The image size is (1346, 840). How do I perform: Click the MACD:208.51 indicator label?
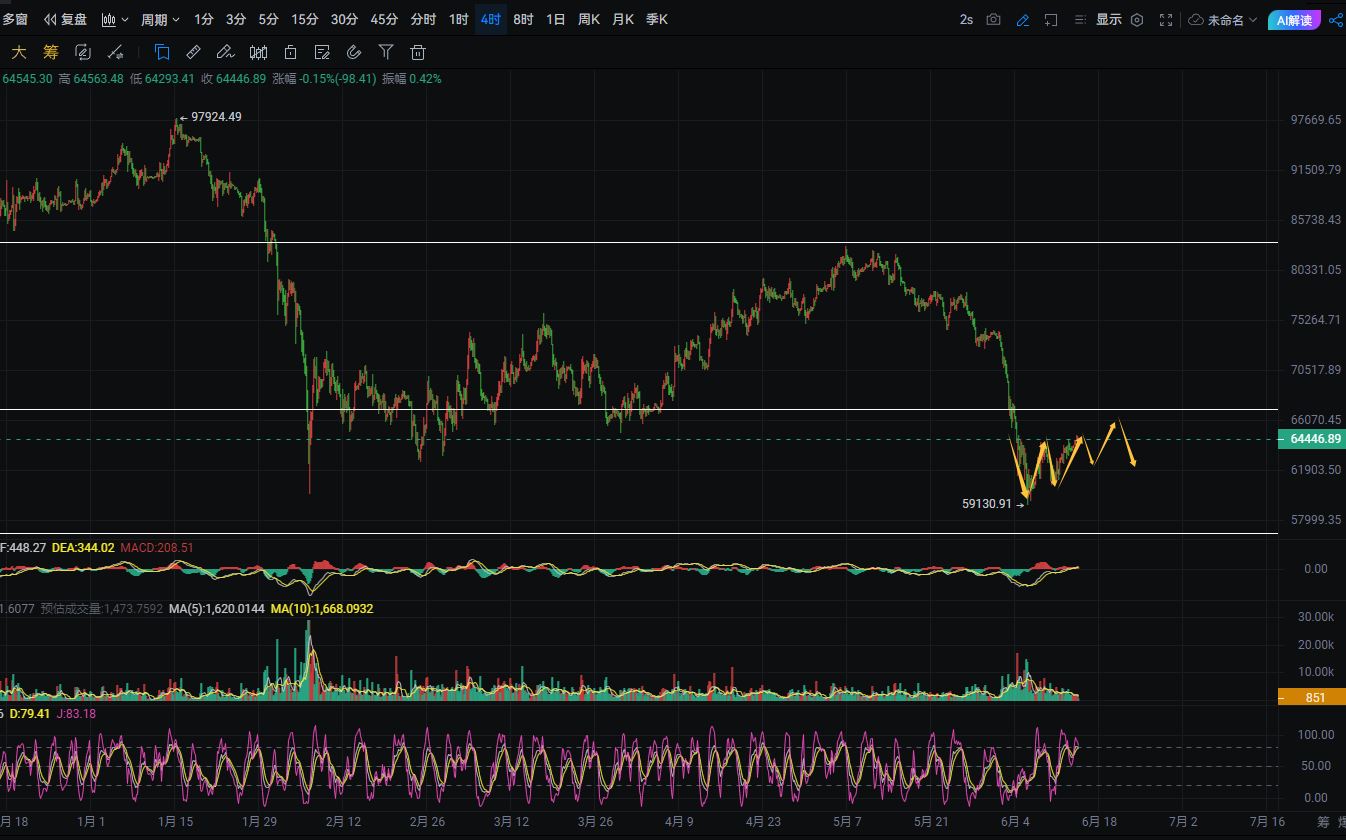(157, 548)
